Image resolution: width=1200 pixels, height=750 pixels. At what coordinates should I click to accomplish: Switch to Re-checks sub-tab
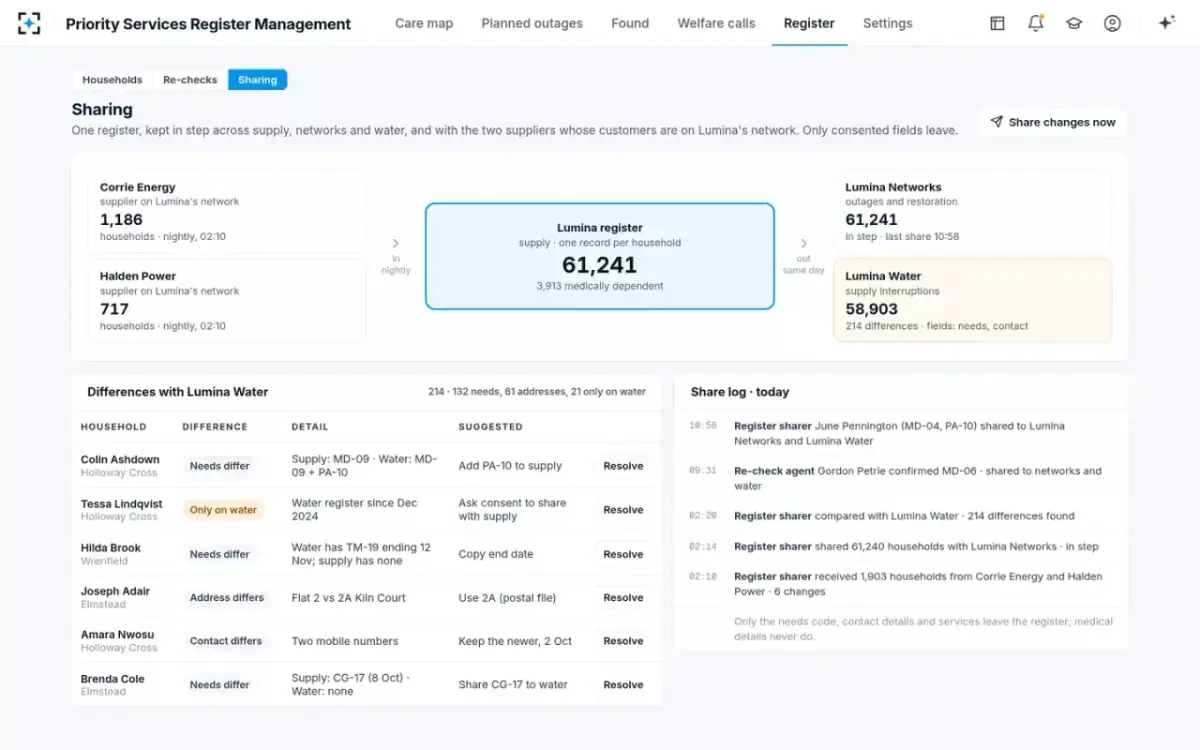tap(190, 80)
